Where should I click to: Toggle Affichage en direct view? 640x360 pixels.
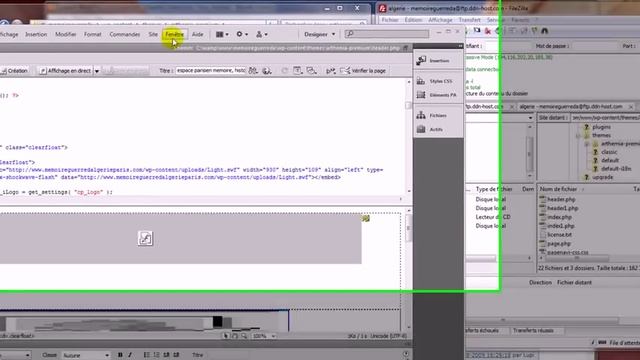(x=65, y=71)
